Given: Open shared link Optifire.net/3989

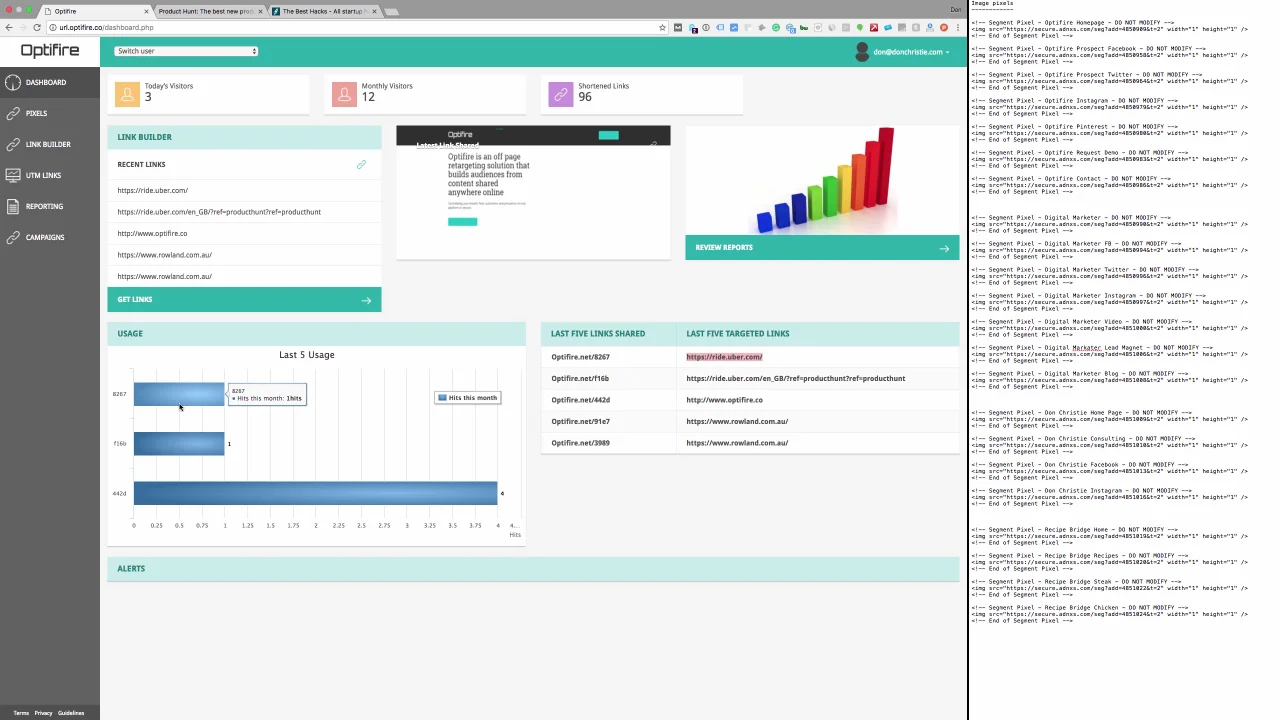Looking at the screenshot, I should pyautogui.click(x=580, y=443).
